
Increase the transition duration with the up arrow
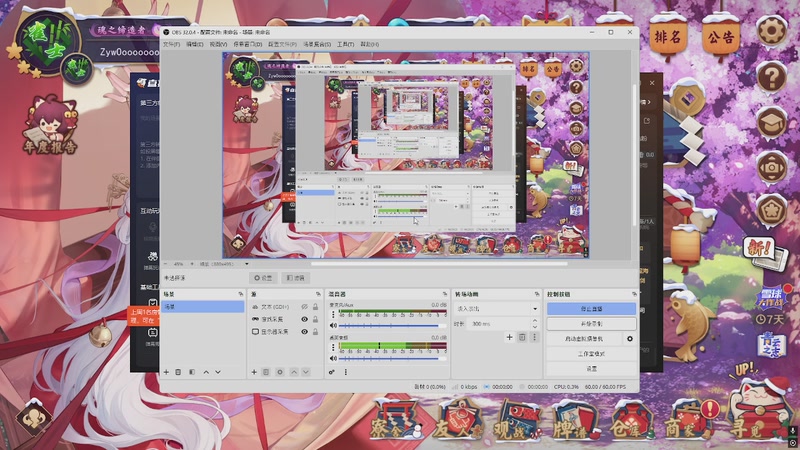[535, 321]
